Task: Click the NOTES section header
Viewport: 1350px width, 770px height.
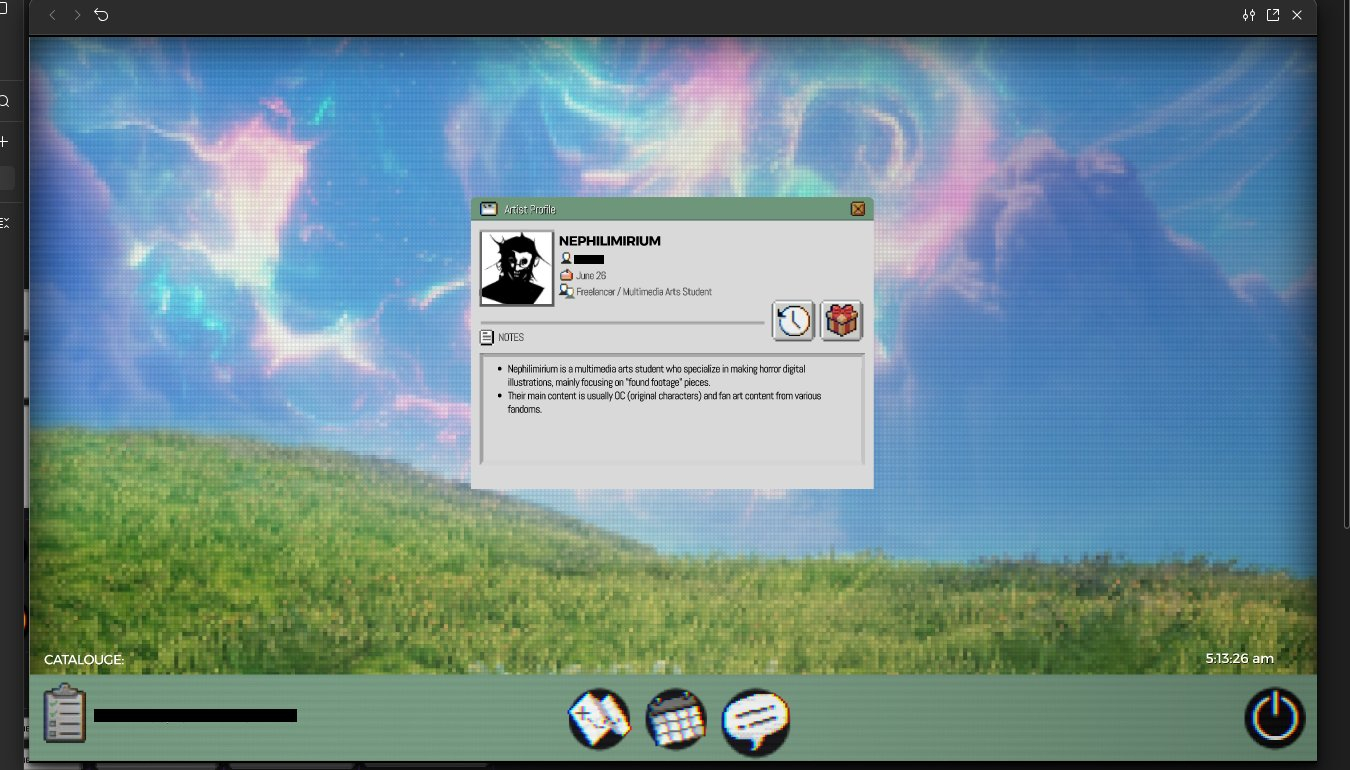Action: coord(510,338)
